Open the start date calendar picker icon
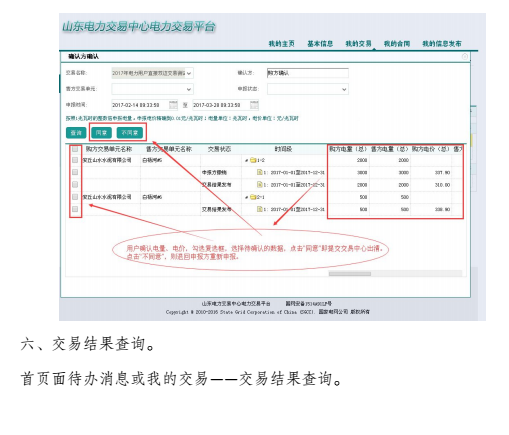The height and width of the screenshot is (435, 509). point(173,105)
